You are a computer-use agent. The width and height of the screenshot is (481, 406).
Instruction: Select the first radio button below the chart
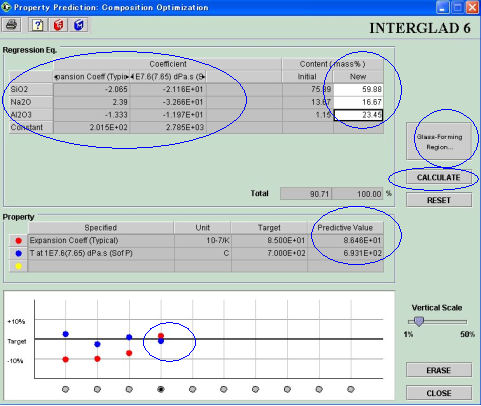click(x=66, y=389)
